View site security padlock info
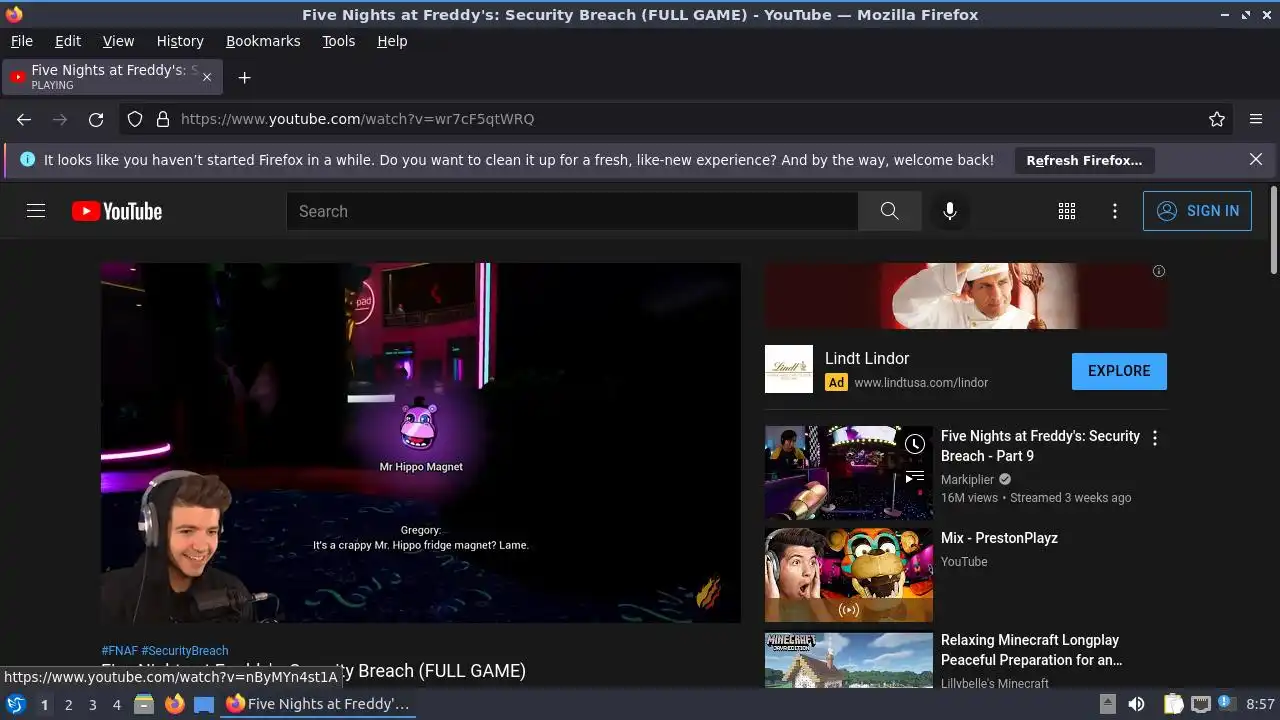1280x720 pixels. coord(163,119)
